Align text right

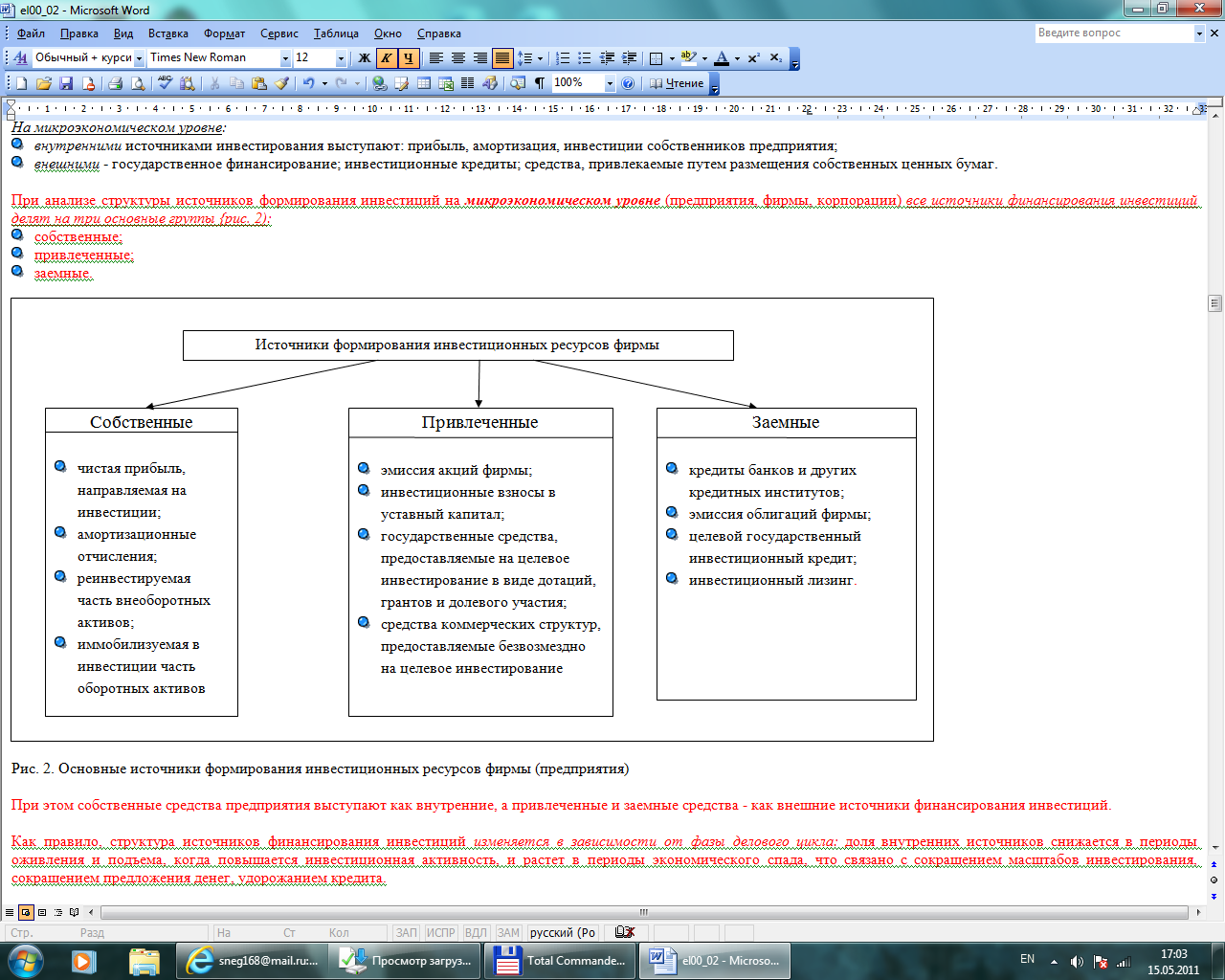[x=480, y=58]
